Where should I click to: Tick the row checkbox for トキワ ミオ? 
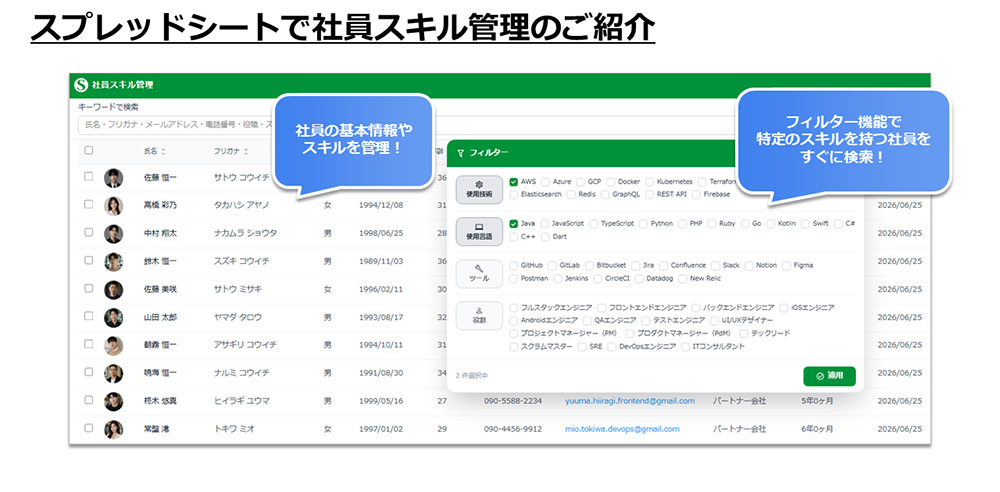(x=89, y=428)
